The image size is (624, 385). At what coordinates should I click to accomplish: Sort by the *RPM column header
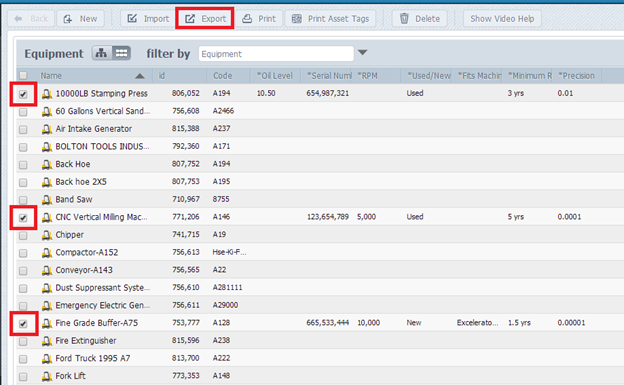point(377,76)
